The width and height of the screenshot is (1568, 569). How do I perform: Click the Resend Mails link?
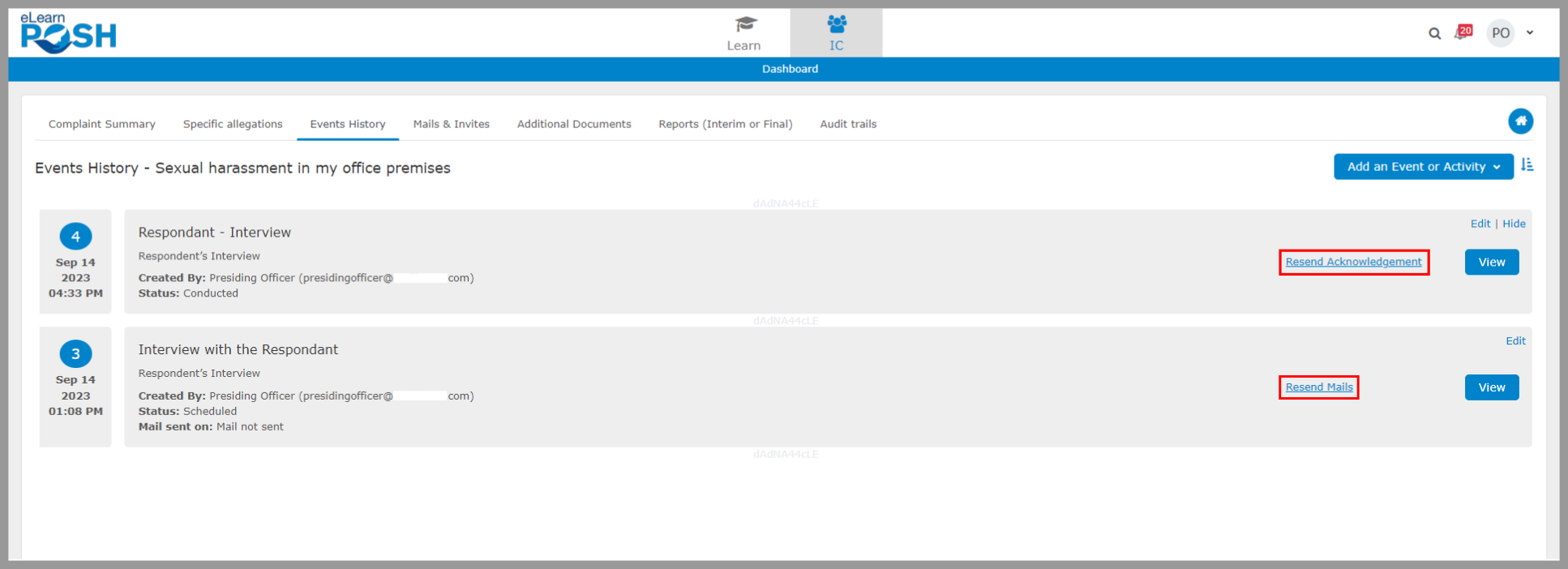1319,387
